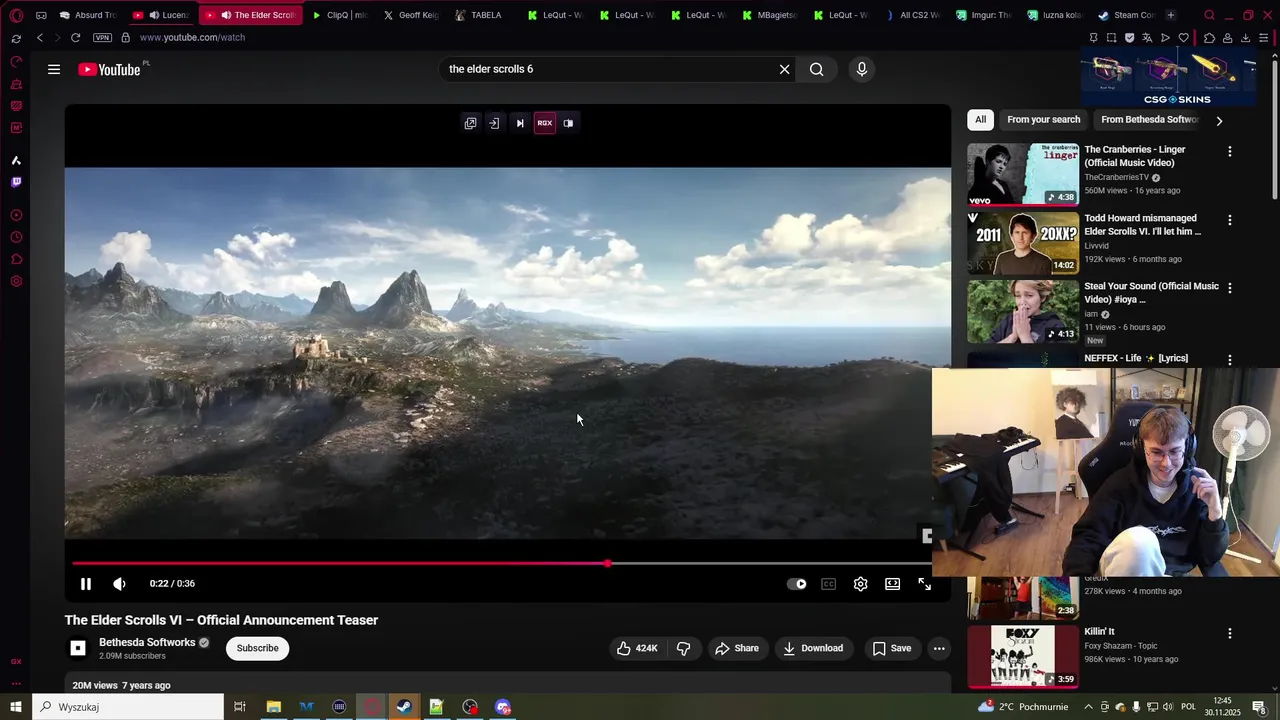Open options menu for Steal Your Sound video
This screenshot has width=1280, height=720.
click(1230, 287)
